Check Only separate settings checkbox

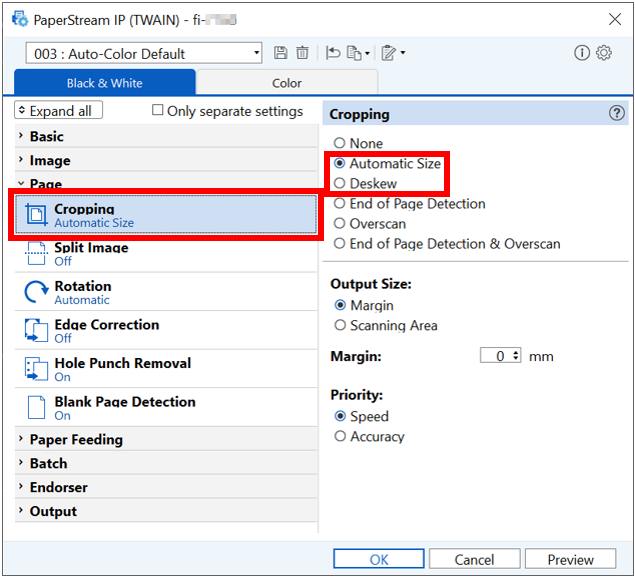tap(157, 110)
